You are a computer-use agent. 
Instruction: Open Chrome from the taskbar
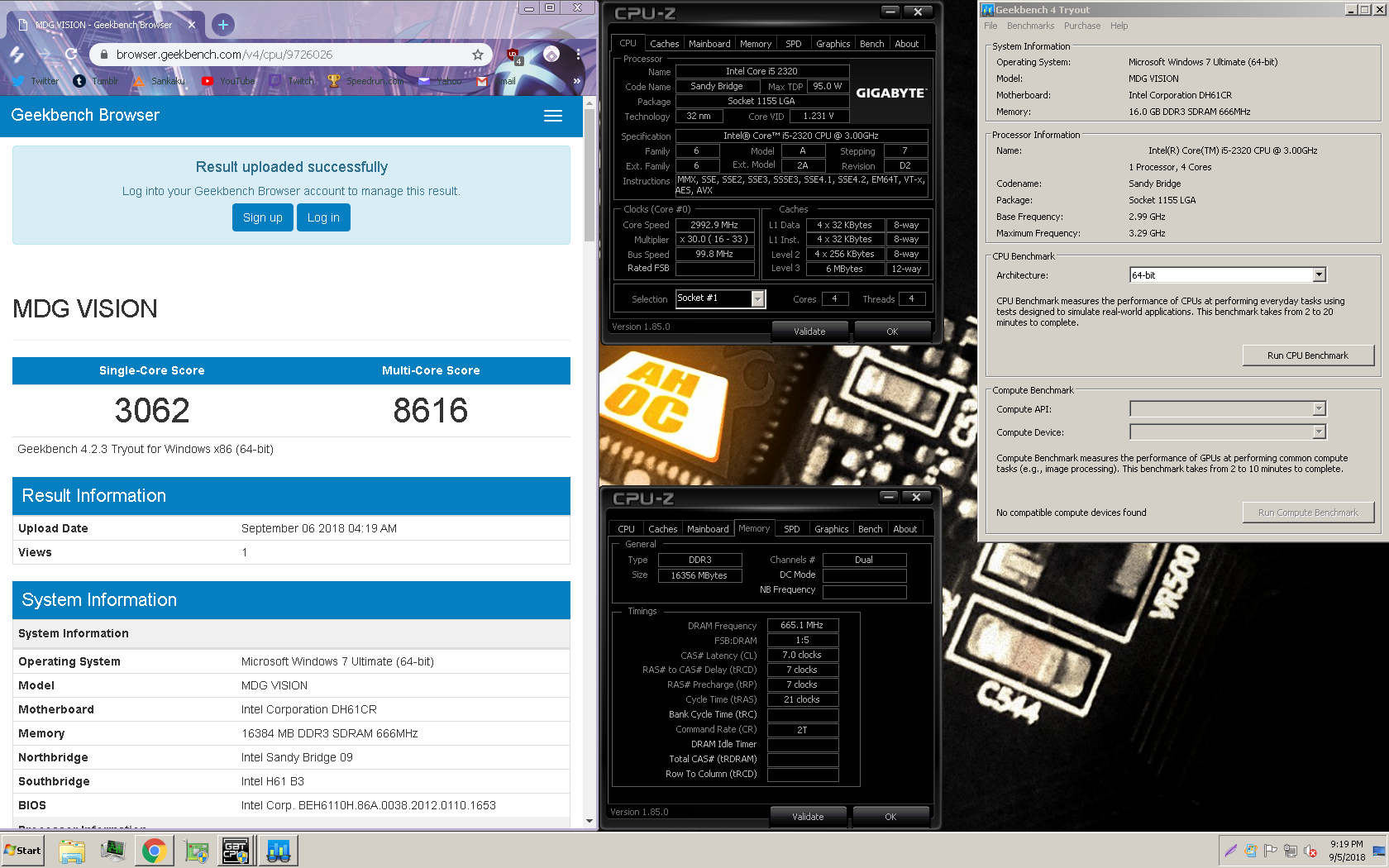click(154, 851)
